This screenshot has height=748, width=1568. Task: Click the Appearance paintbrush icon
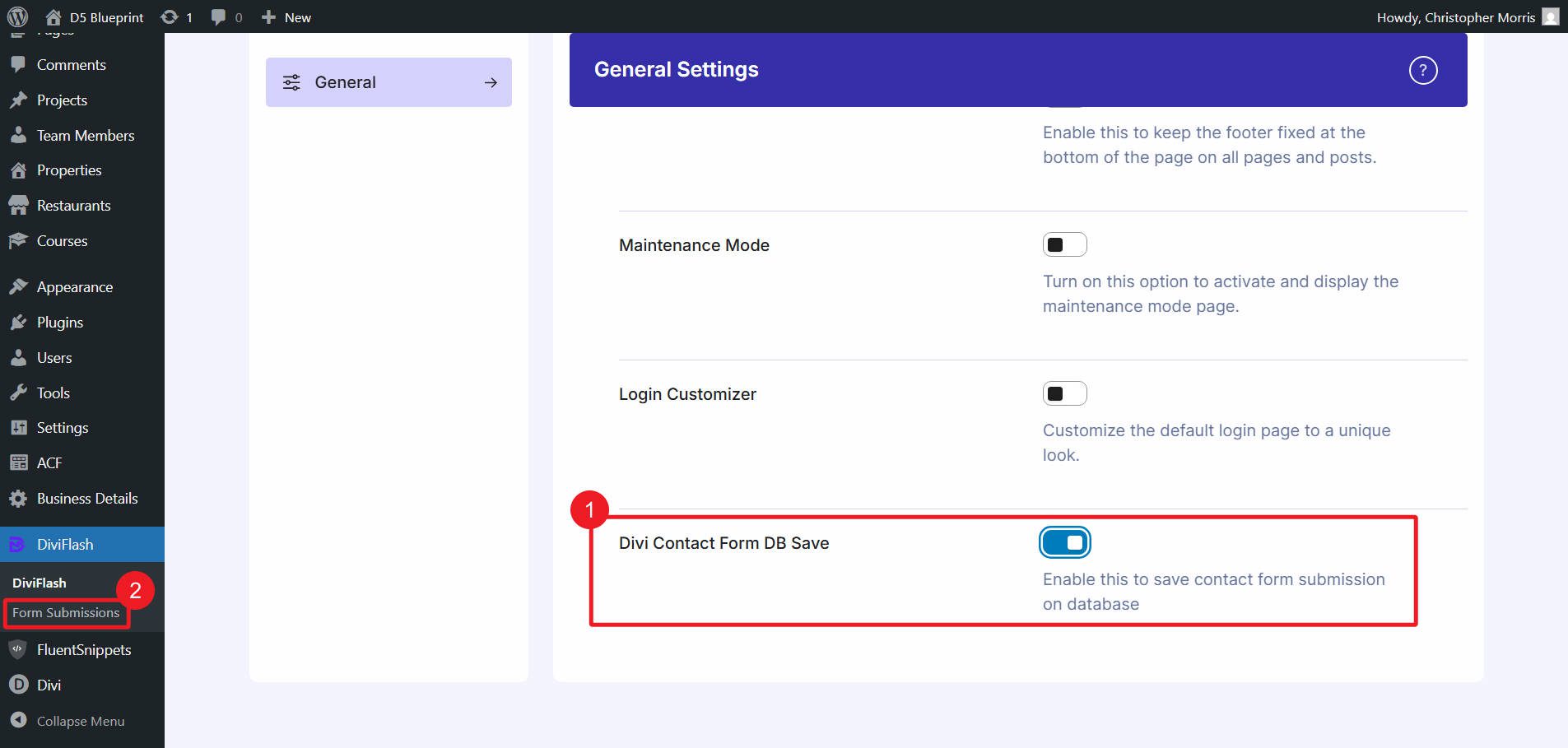[21, 286]
